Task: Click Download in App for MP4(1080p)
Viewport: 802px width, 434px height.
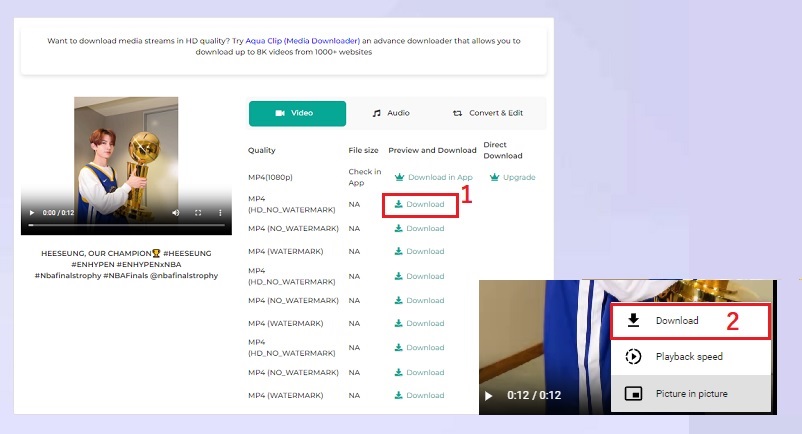Action: coord(434,177)
